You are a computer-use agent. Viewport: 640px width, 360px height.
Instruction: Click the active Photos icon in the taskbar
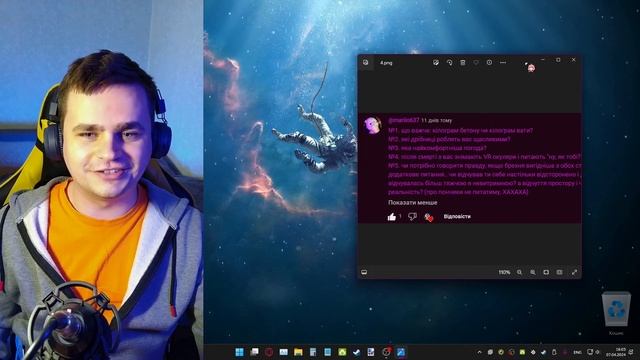tap(401, 352)
